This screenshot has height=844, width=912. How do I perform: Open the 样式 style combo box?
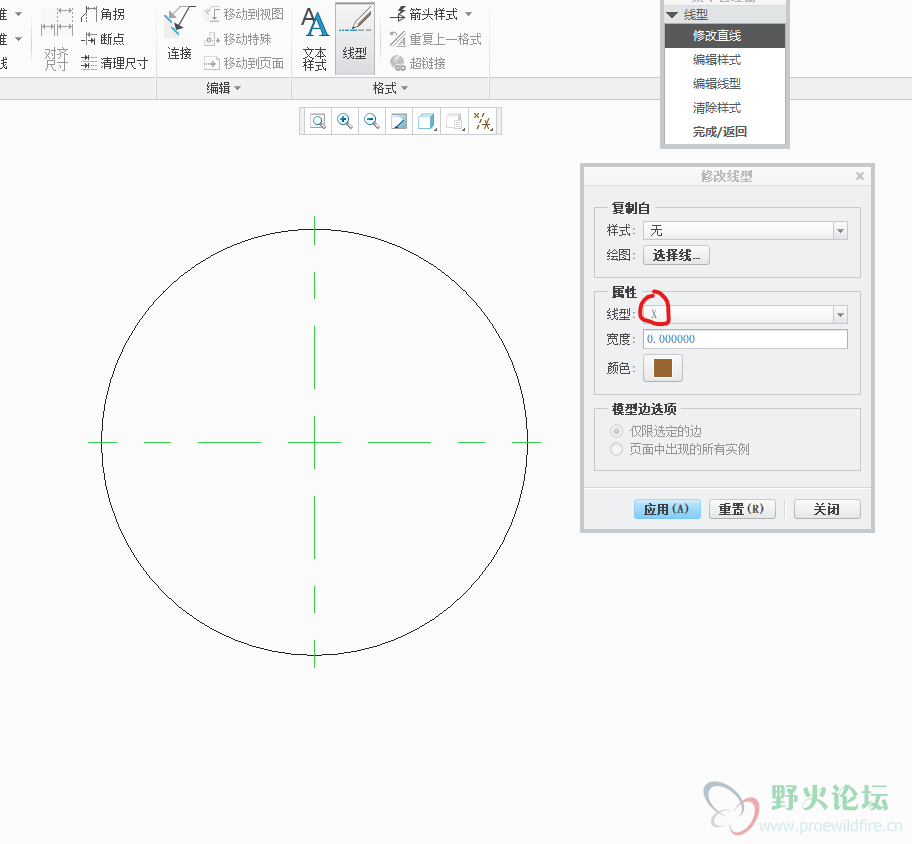745,230
